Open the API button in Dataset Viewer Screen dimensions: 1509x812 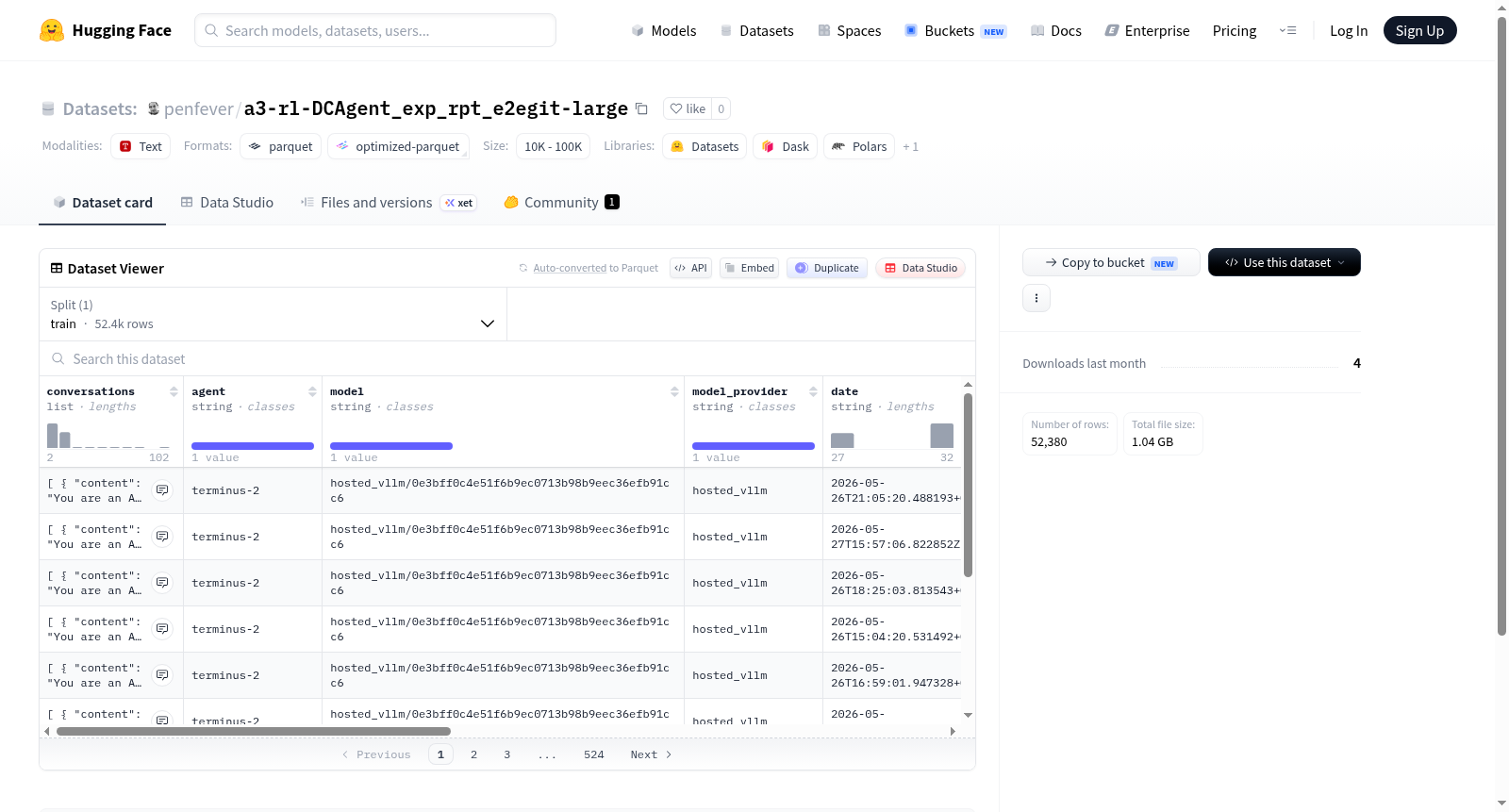click(x=690, y=268)
